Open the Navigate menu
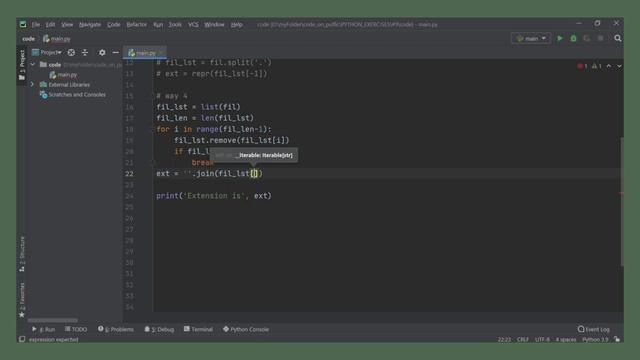The width and height of the screenshot is (640, 360). [90, 24]
